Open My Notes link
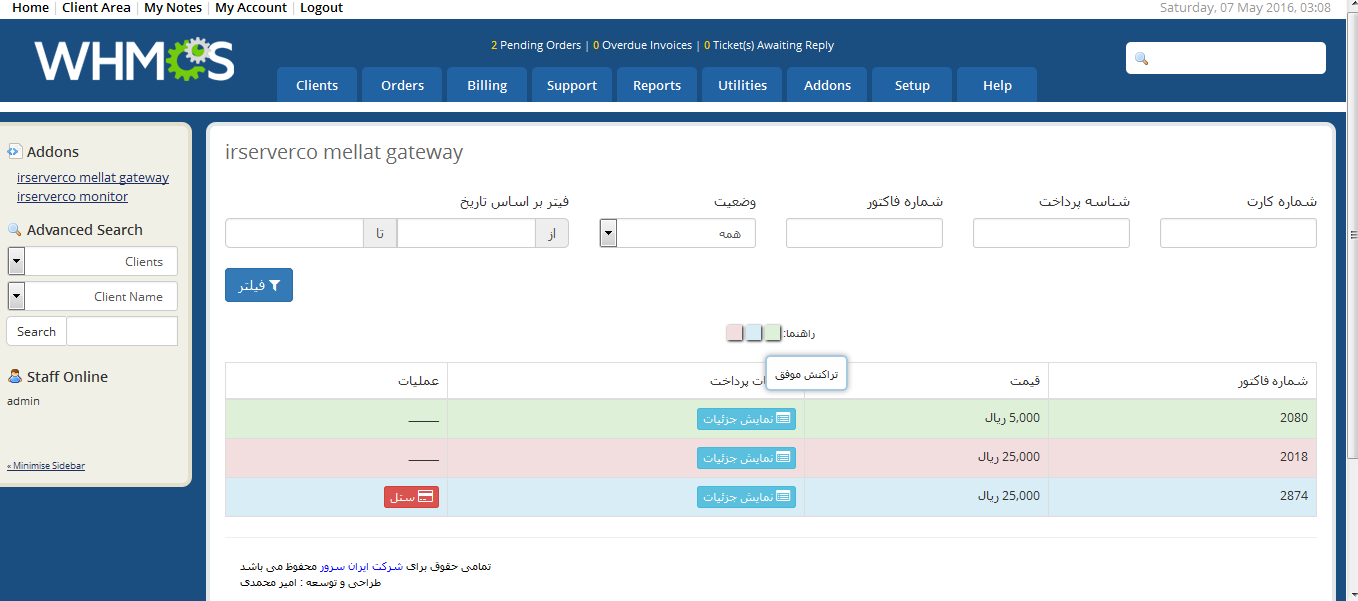Viewport: 1358px width, 601px height. click(x=173, y=7)
